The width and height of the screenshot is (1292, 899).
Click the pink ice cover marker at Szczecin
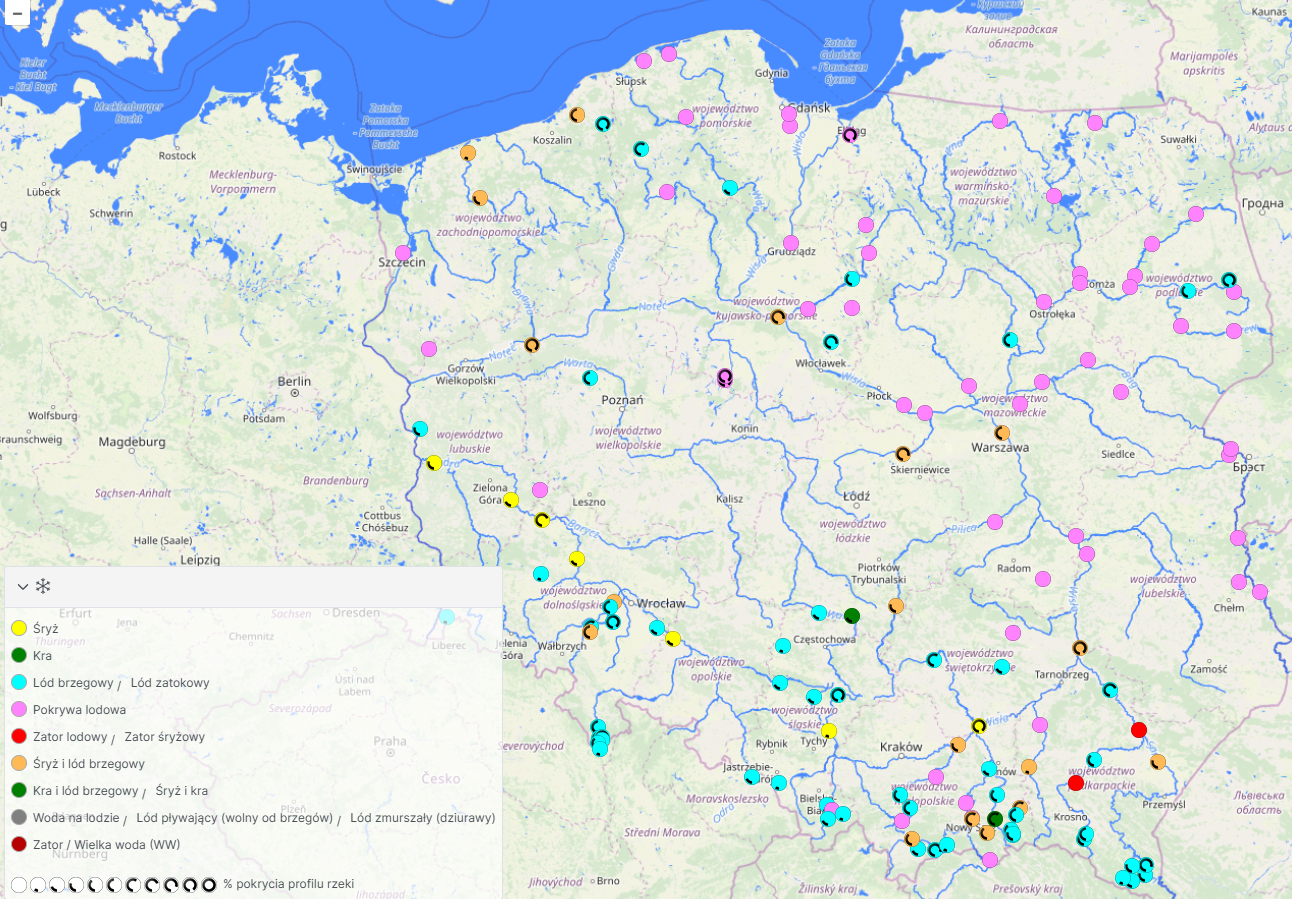[403, 253]
